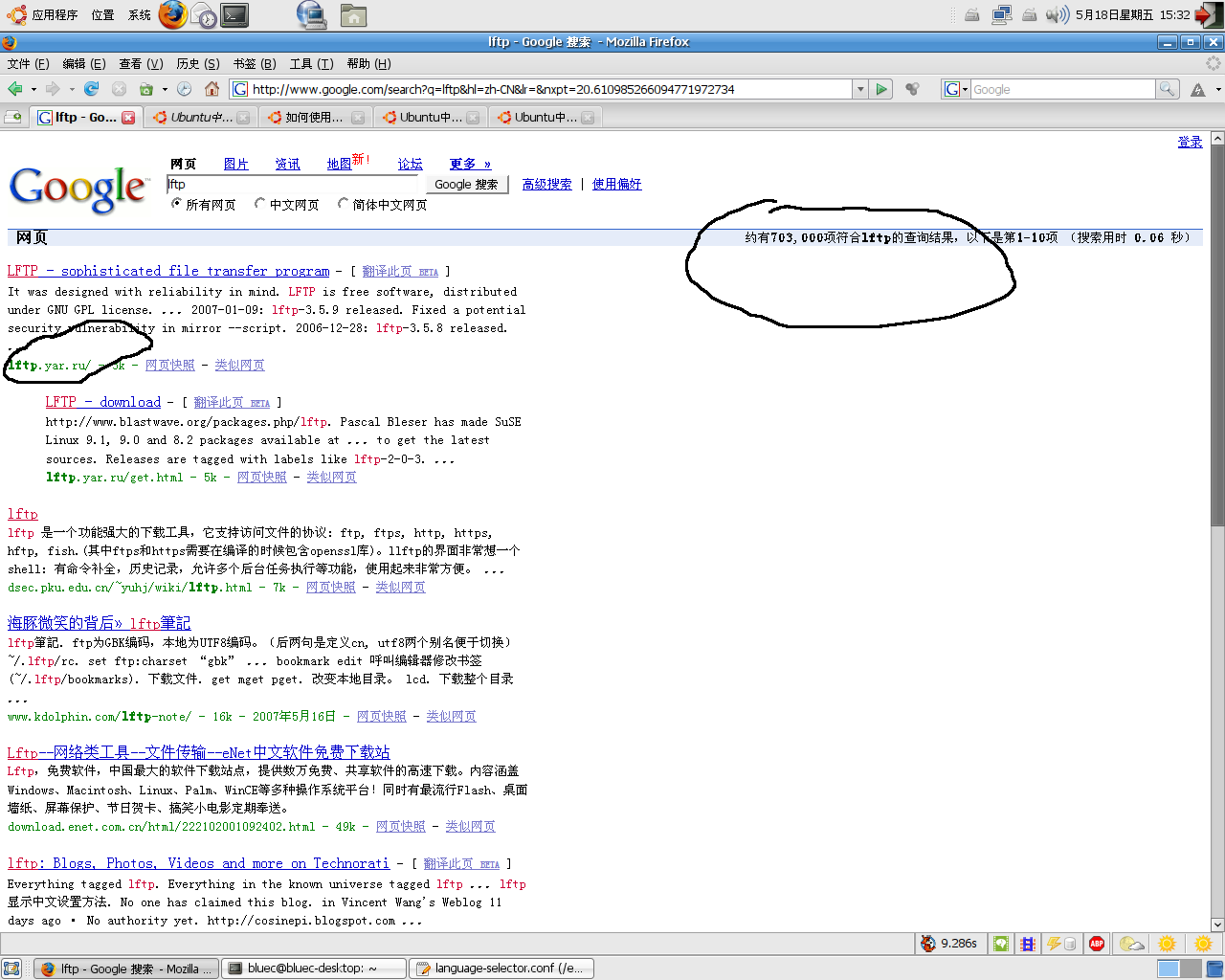Open a new tab with the tab bar icon
This screenshot has height=980, width=1225.
[x=13, y=117]
